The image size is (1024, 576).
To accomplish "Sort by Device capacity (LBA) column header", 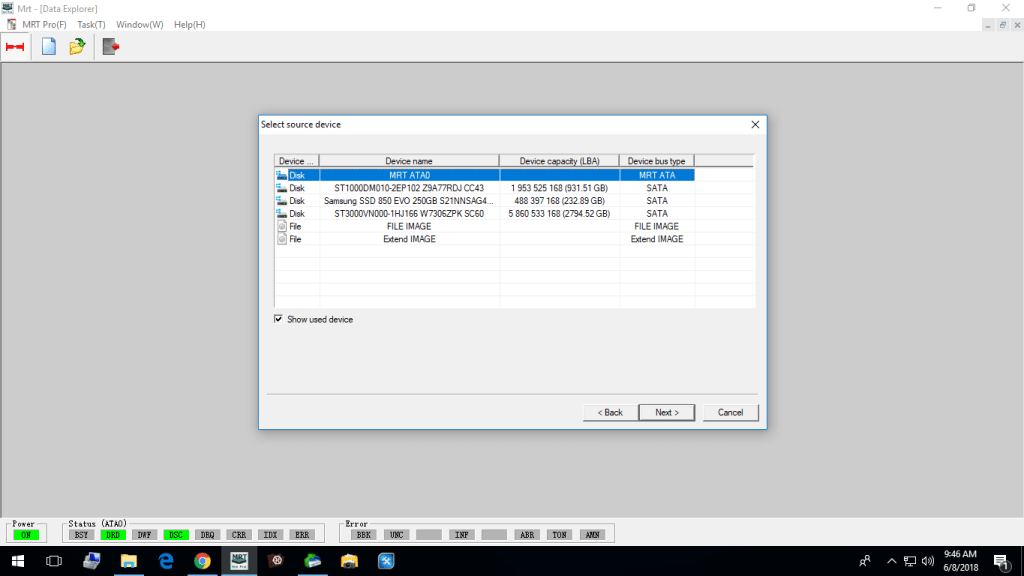I will (x=559, y=161).
